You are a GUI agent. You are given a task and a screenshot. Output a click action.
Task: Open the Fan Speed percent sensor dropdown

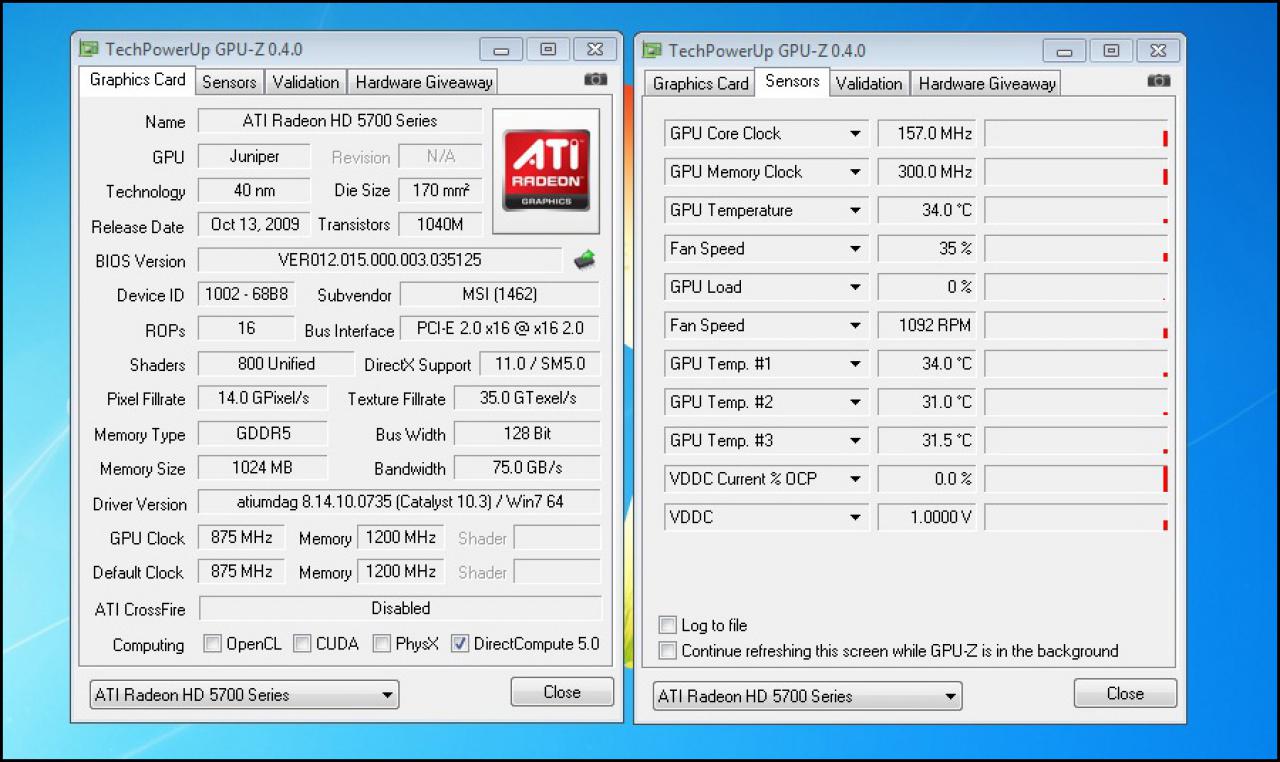point(855,249)
